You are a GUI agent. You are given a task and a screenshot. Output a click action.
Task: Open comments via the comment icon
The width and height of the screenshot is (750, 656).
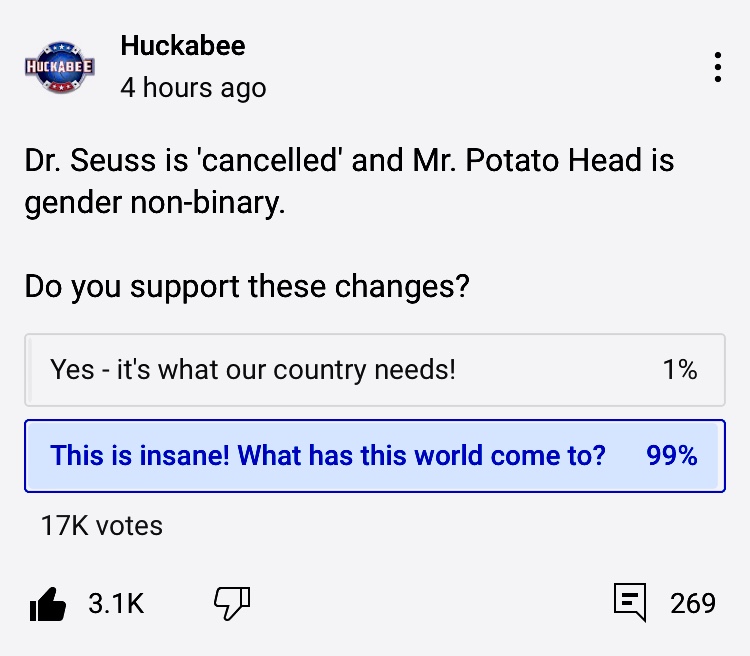[x=629, y=603]
